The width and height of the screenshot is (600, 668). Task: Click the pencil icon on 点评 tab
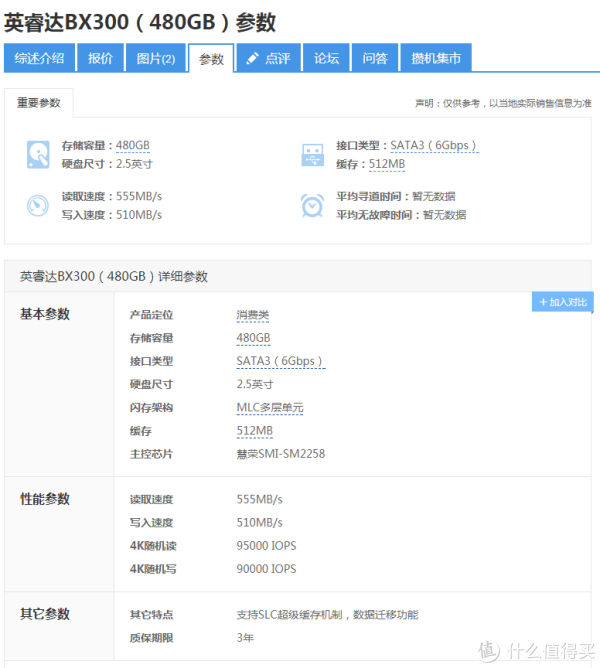[252, 58]
